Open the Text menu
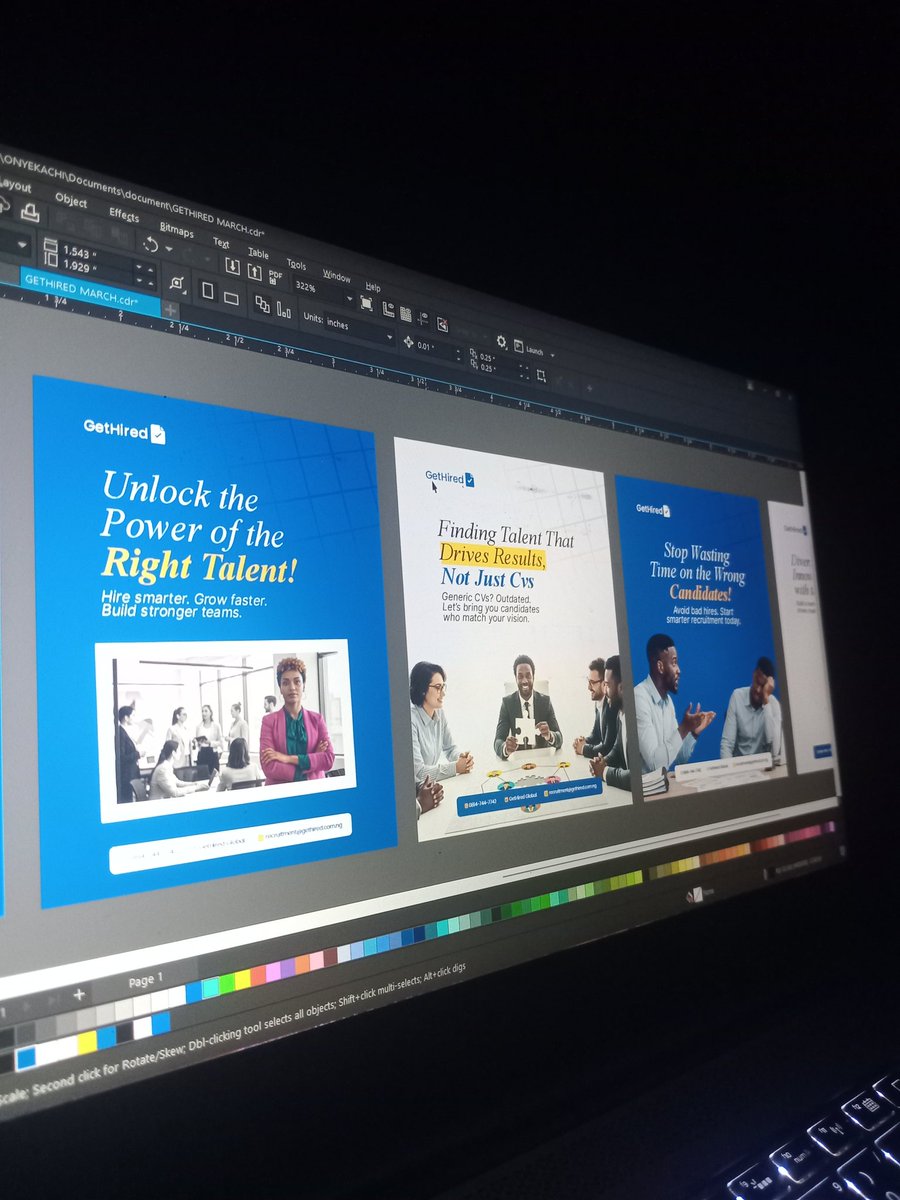 pos(221,243)
